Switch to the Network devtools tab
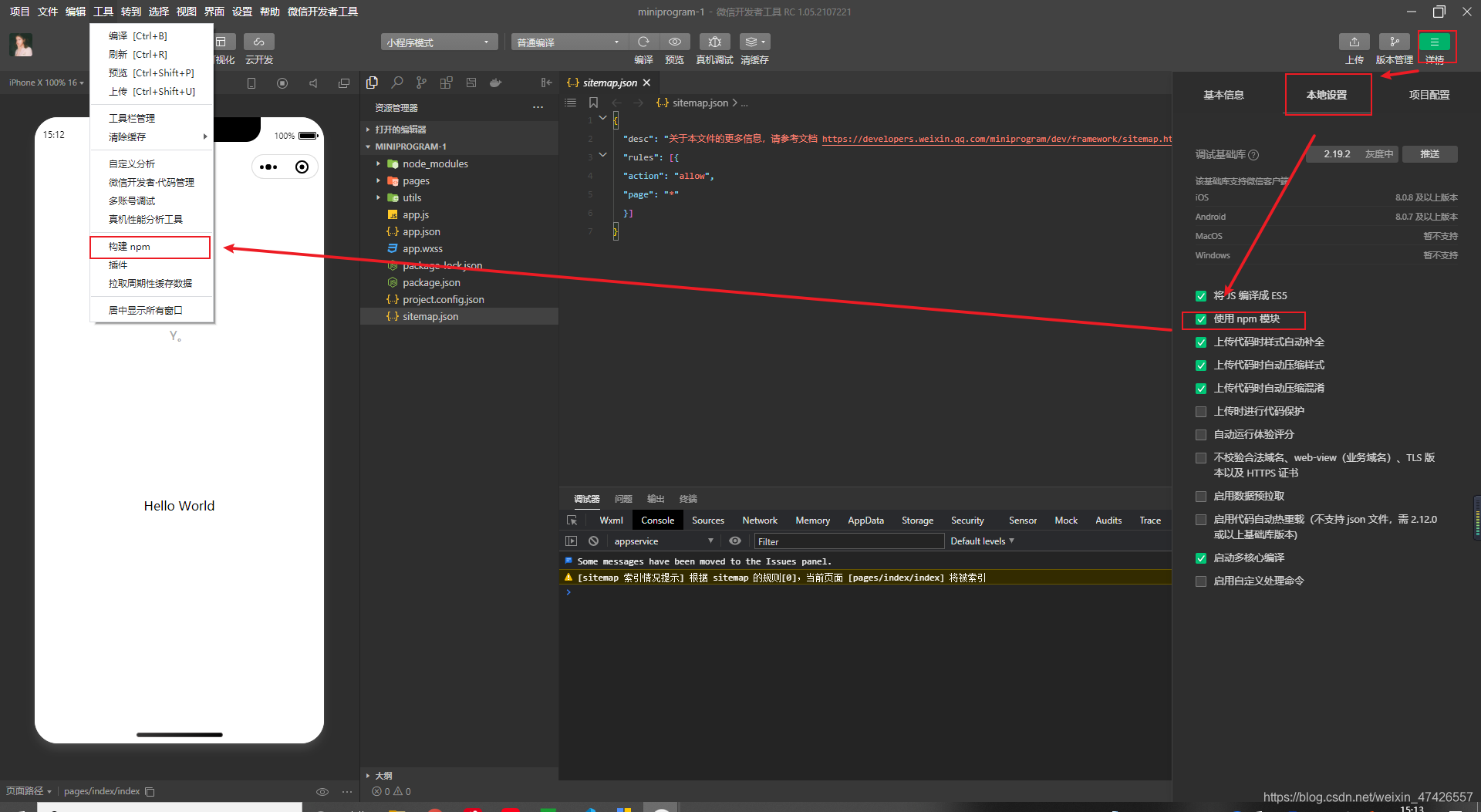Image resolution: width=1481 pixels, height=812 pixels. point(760,521)
